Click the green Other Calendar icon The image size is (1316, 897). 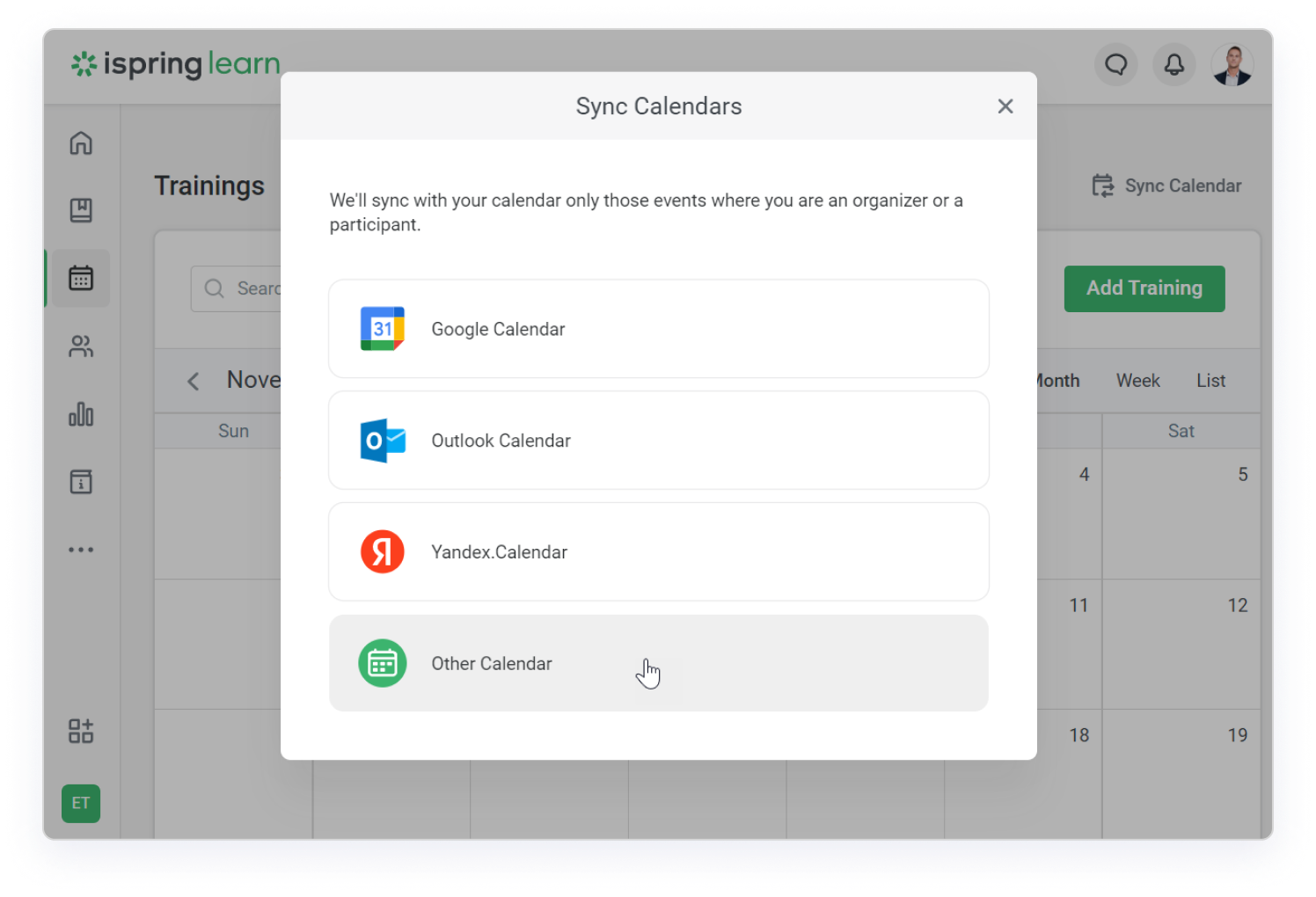pyautogui.click(x=383, y=663)
